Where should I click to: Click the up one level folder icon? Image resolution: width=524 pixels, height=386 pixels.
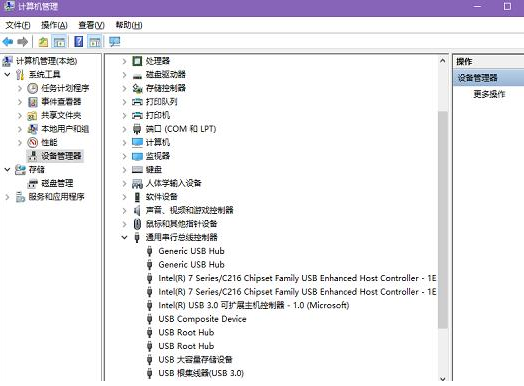[43, 42]
